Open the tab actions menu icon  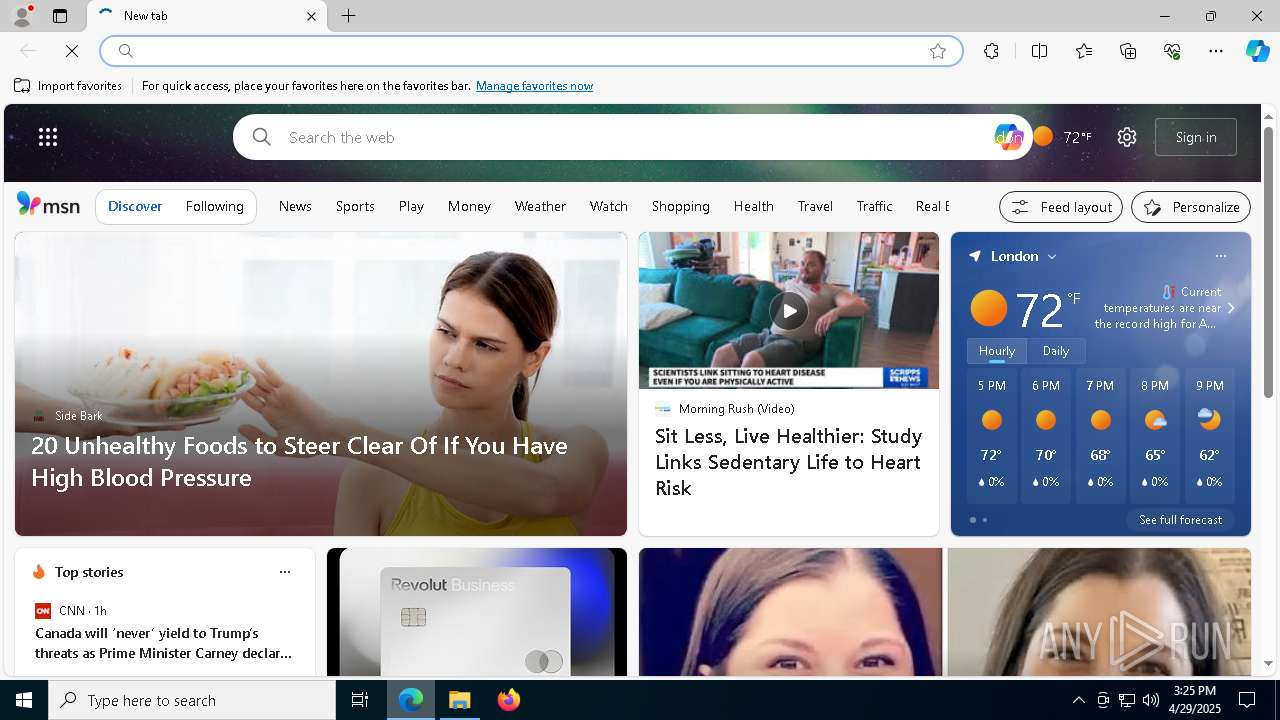[60, 16]
